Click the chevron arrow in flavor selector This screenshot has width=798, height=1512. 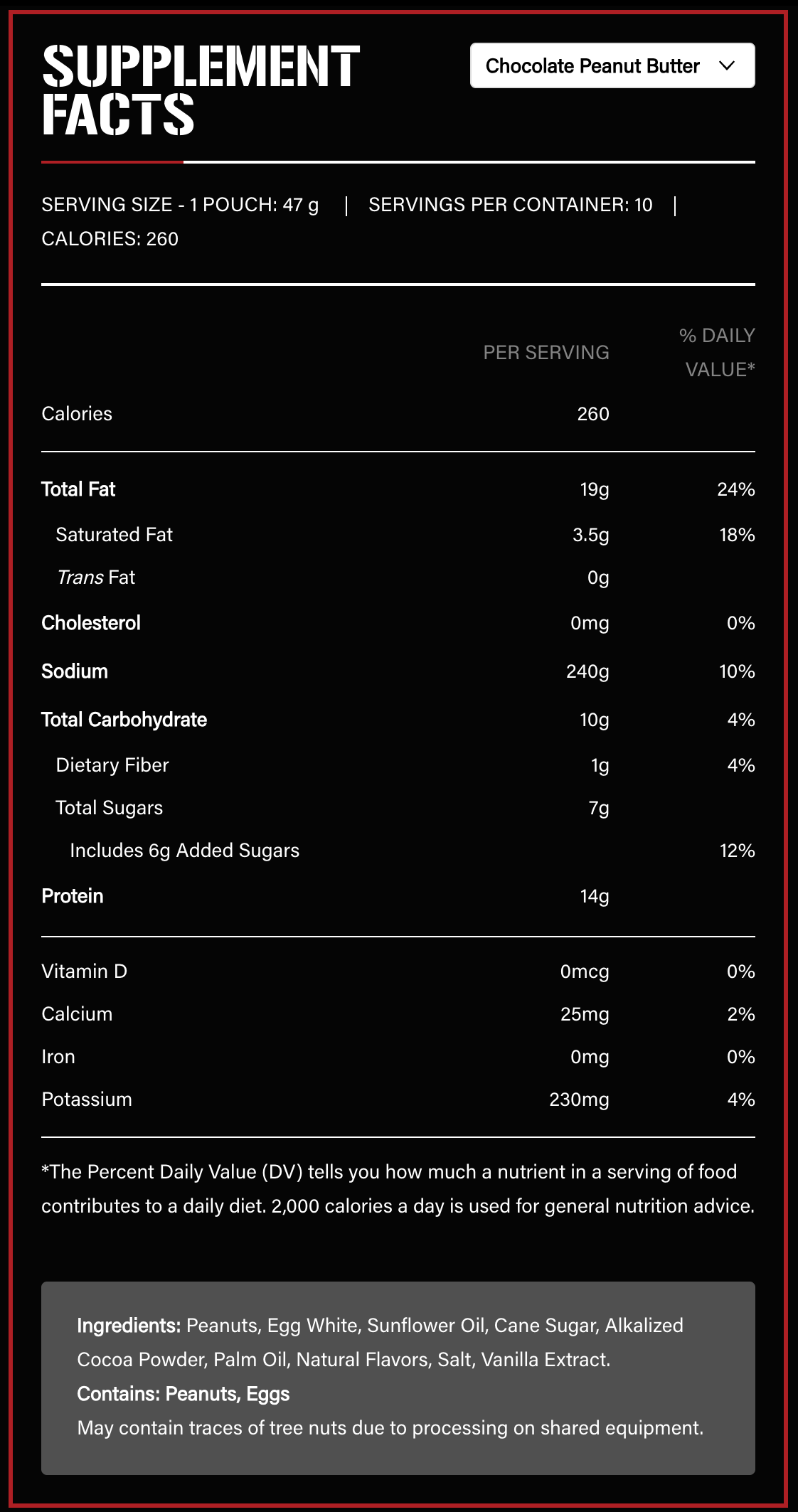pos(726,66)
